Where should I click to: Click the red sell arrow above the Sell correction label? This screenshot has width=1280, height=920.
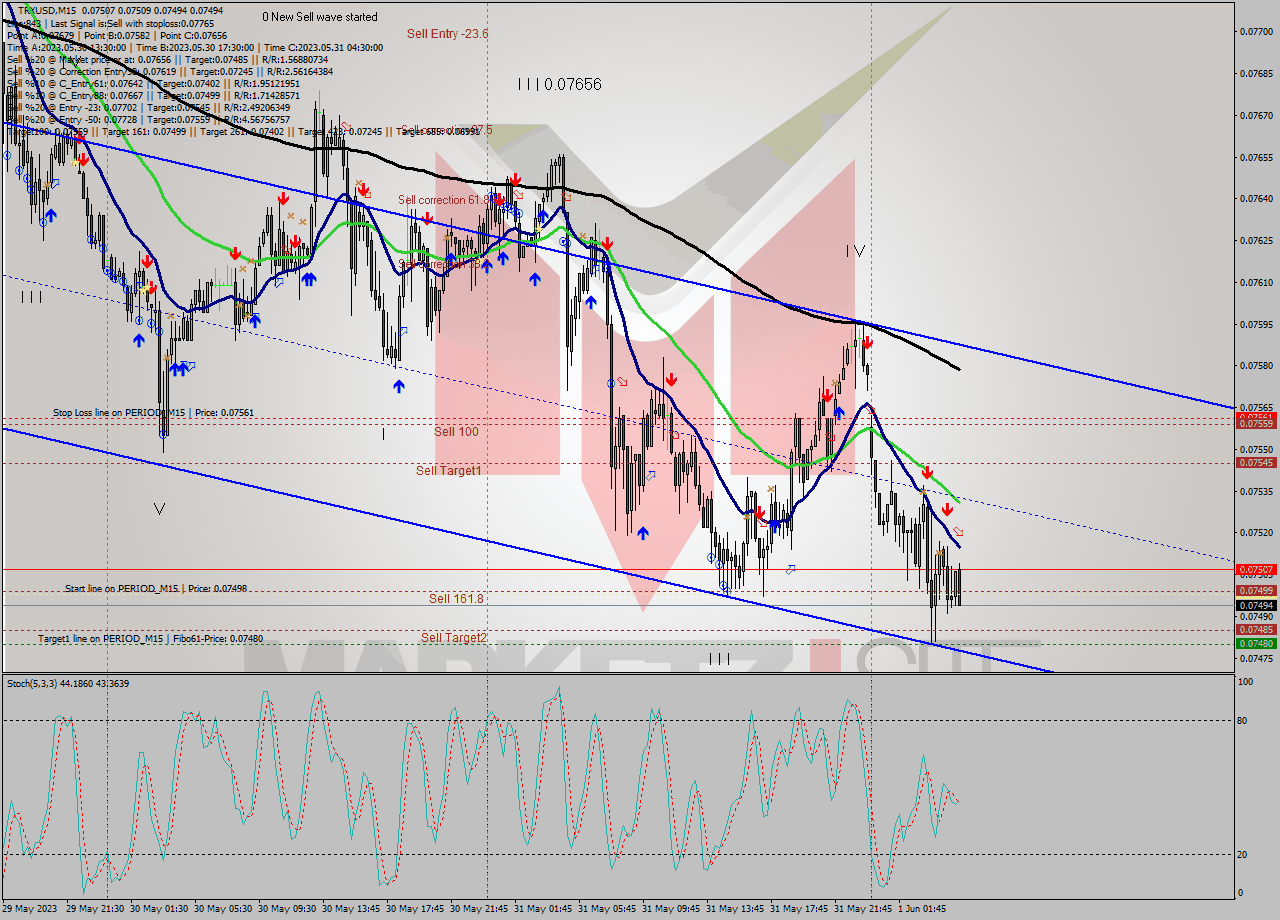coord(515,179)
